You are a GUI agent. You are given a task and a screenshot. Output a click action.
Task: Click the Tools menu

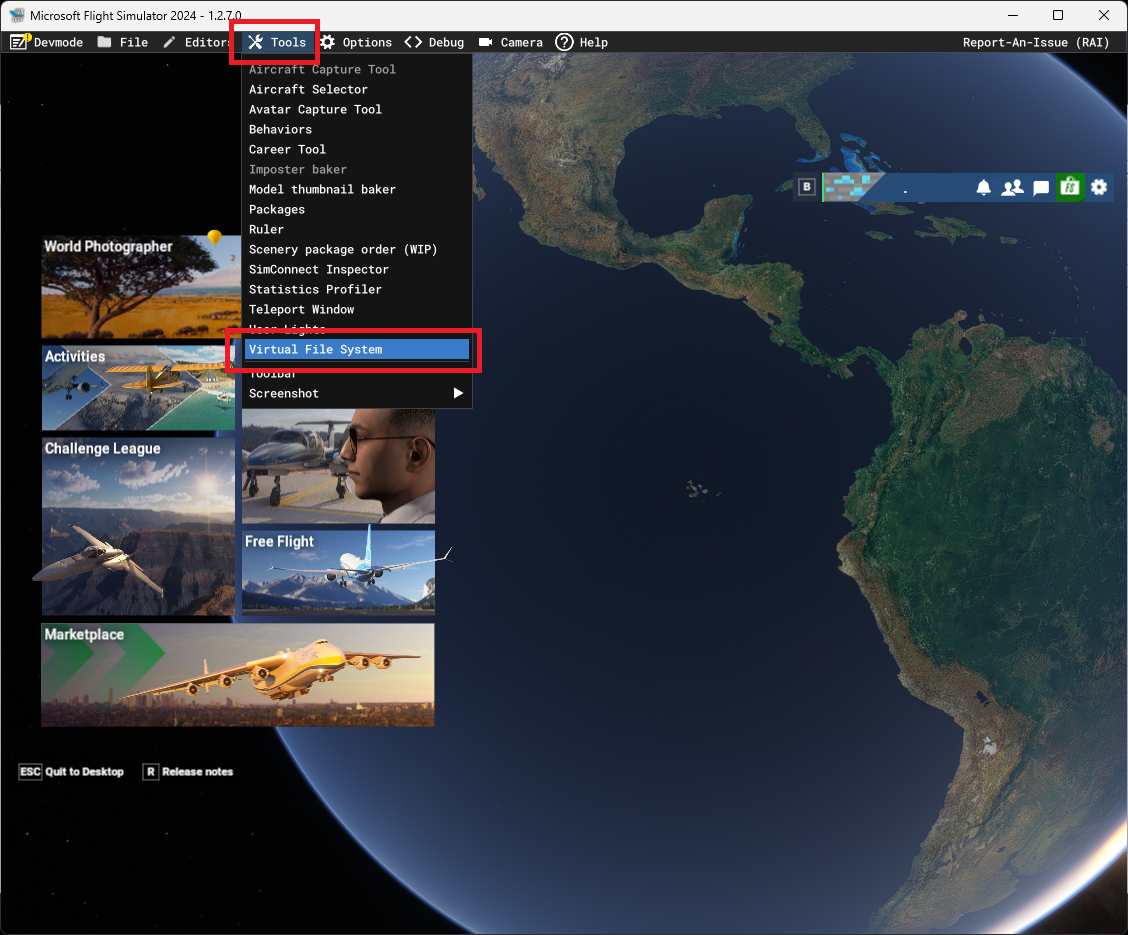tap(277, 42)
